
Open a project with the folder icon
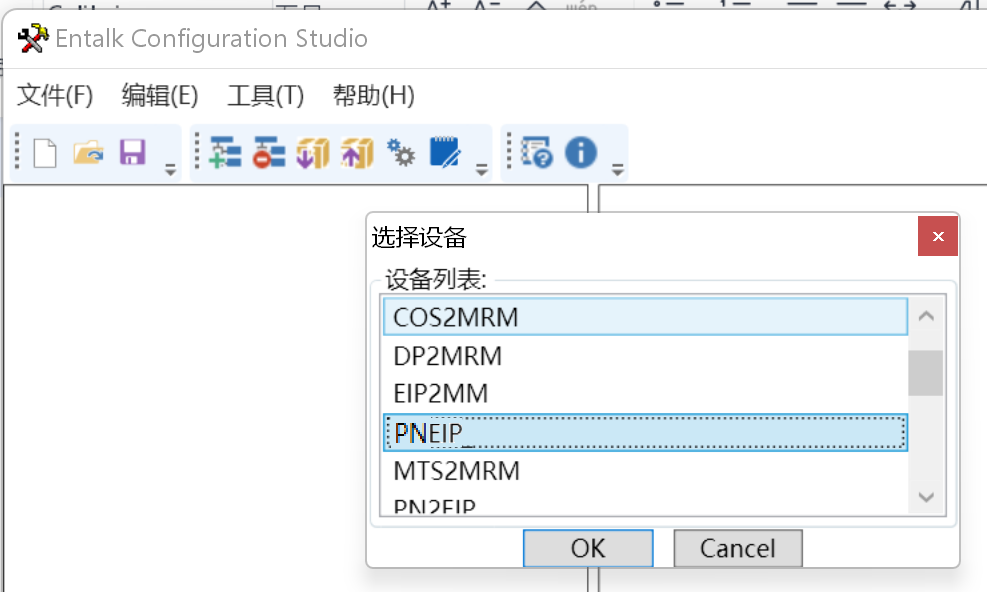[x=88, y=153]
